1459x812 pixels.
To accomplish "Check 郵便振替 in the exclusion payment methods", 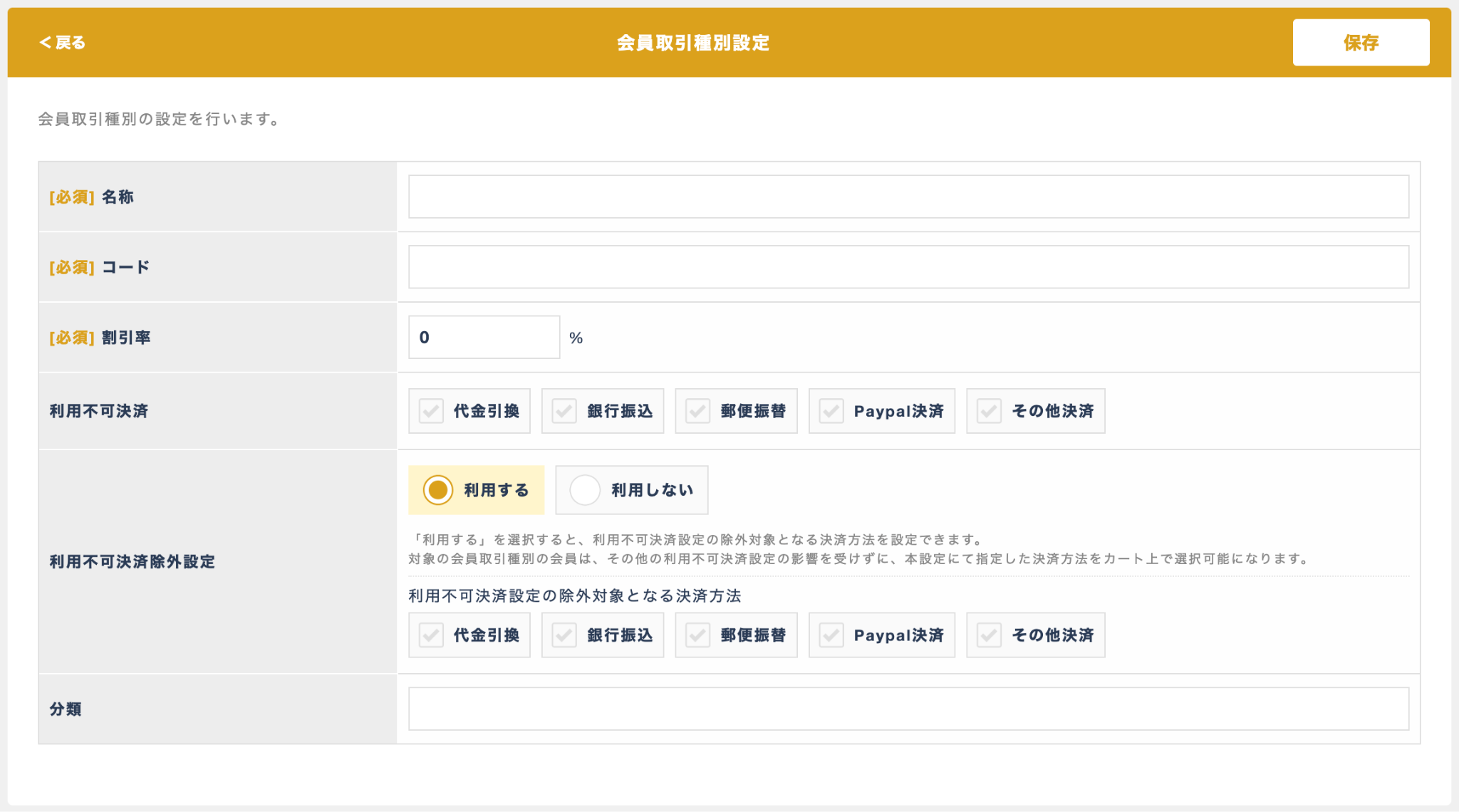I will (x=698, y=635).
